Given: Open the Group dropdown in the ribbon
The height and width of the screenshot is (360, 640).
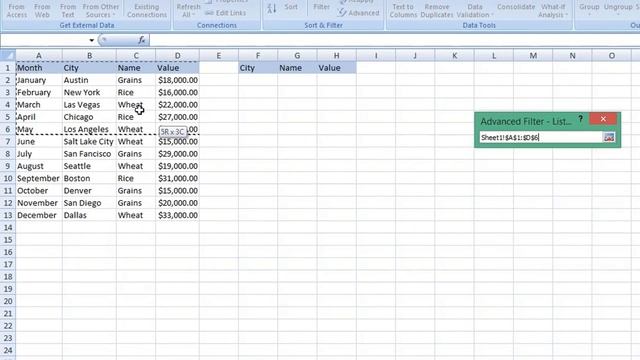Looking at the screenshot, I should pos(589,9).
